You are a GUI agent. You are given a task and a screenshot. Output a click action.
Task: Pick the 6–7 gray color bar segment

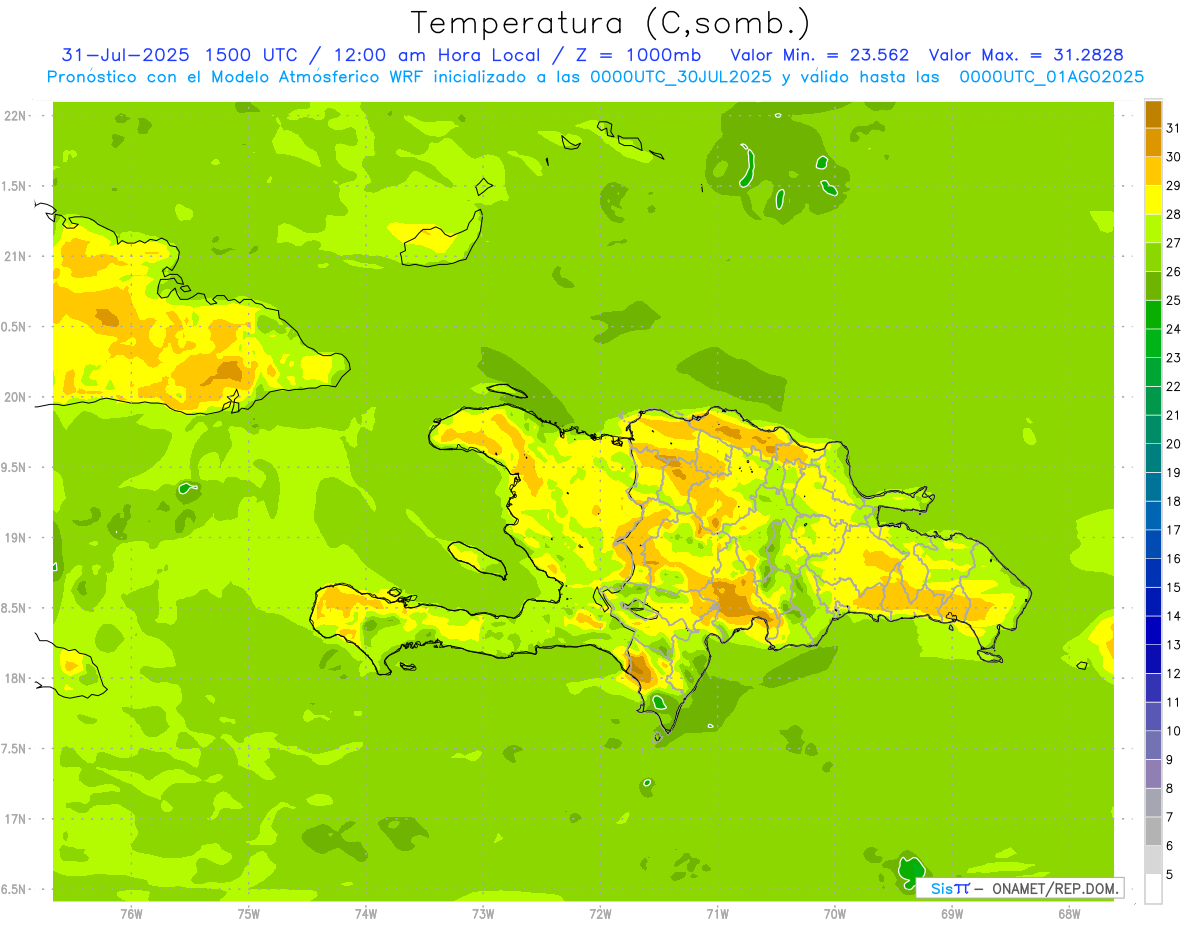(x=1153, y=831)
